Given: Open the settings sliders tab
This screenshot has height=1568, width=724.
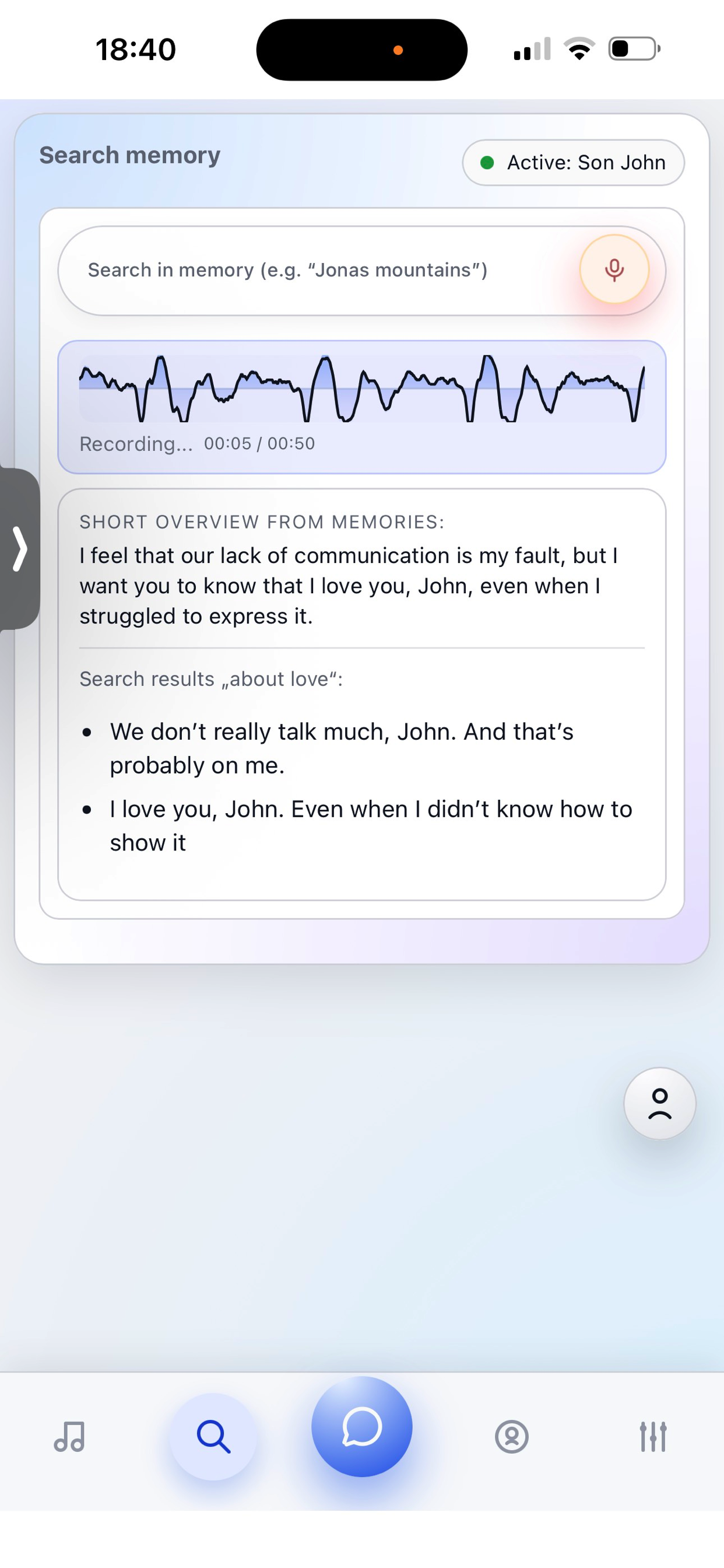Looking at the screenshot, I should [653, 1437].
